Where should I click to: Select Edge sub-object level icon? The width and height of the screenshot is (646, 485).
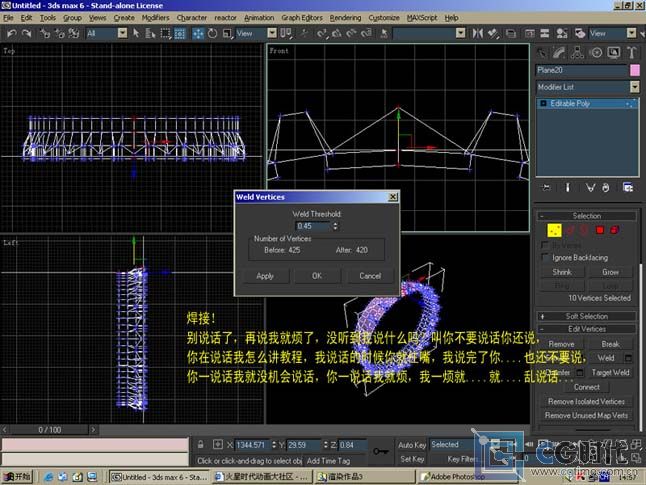pyautogui.click(x=571, y=230)
